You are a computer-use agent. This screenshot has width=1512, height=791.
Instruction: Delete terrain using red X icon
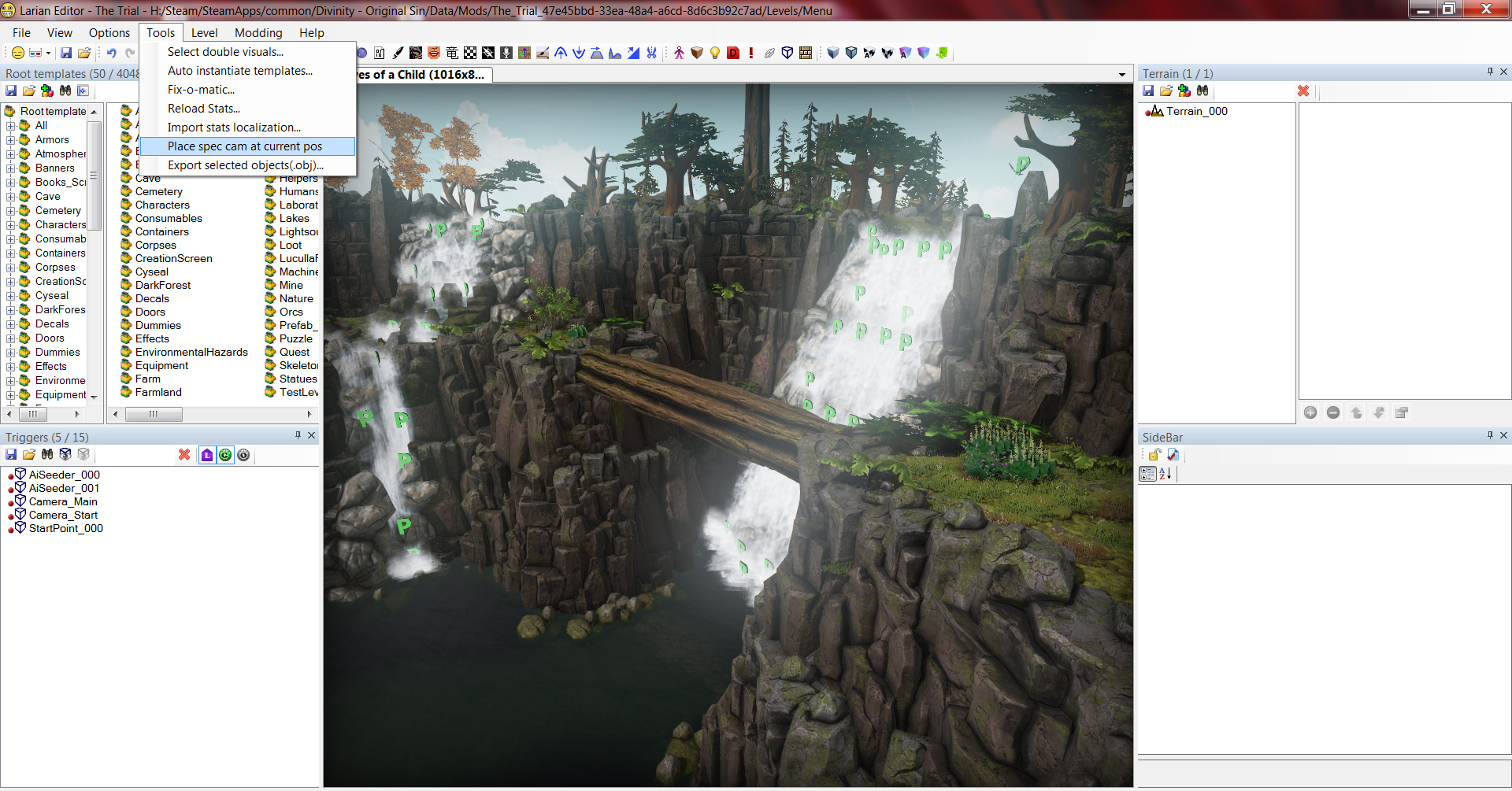(x=1303, y=91)
